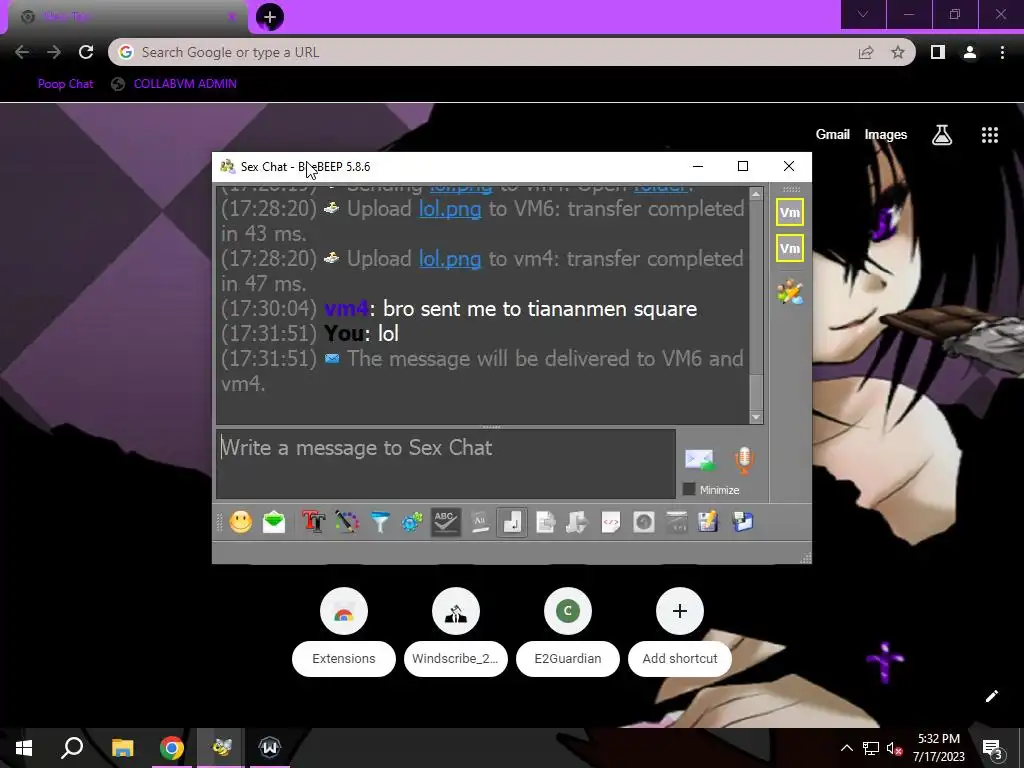
Task: Bookmark this tab with the star
Action: pyautogui.click(x=898, y=52)
